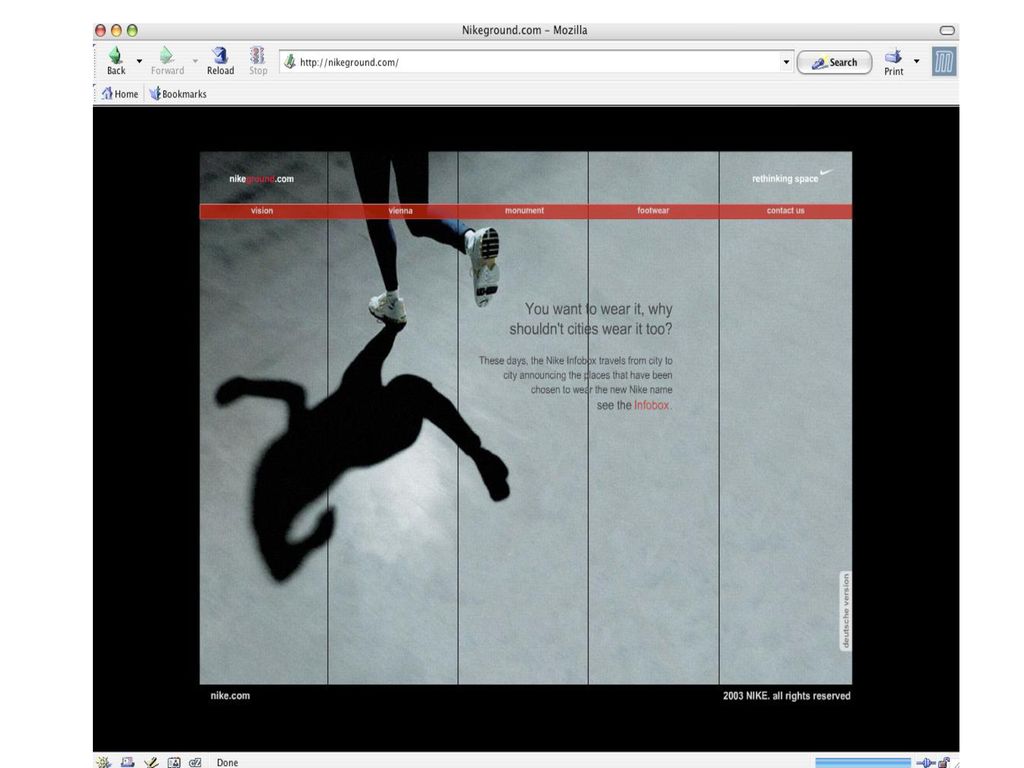Click the 'Done' status text
The image size is (1024, 768).
pos(227,762)
